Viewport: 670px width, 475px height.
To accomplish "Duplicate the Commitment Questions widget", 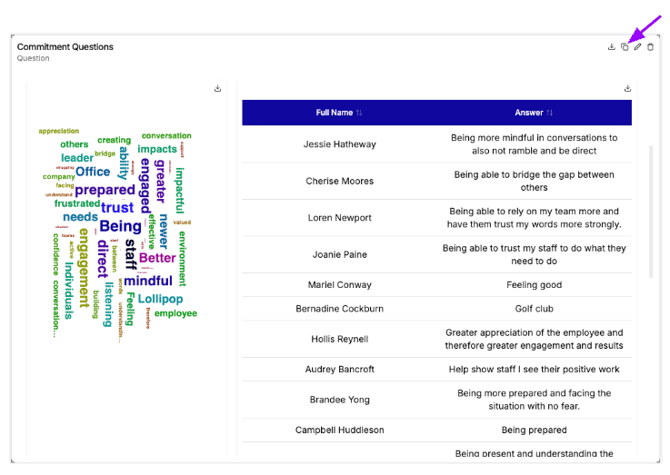I will 624,47.
